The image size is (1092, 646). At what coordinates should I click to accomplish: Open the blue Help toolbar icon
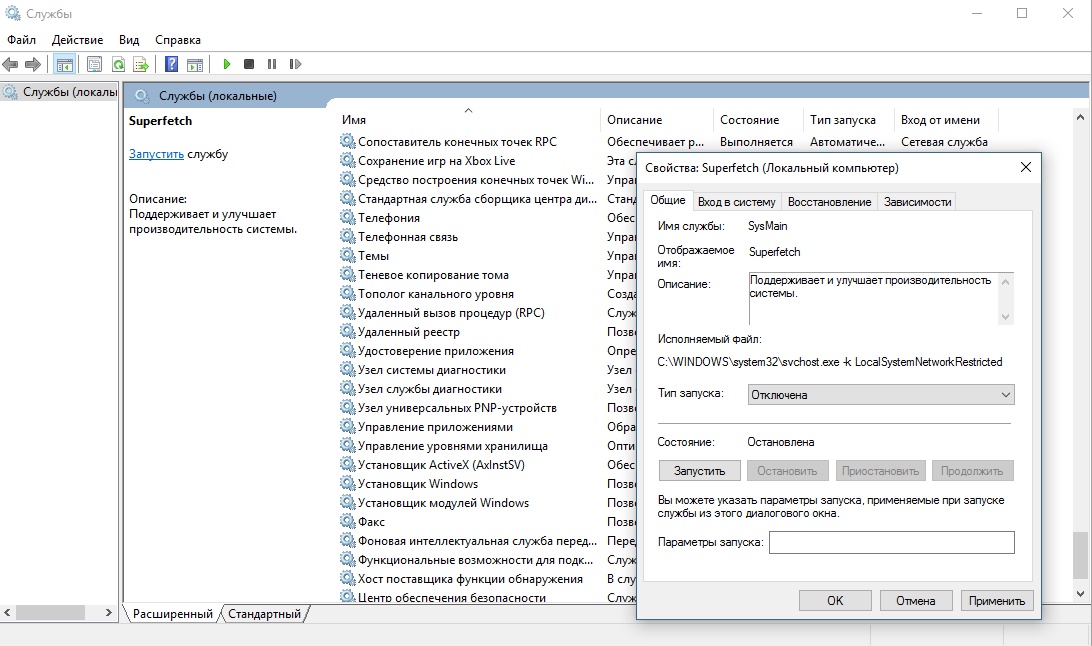pyautogui.click(x=171, y=64)
